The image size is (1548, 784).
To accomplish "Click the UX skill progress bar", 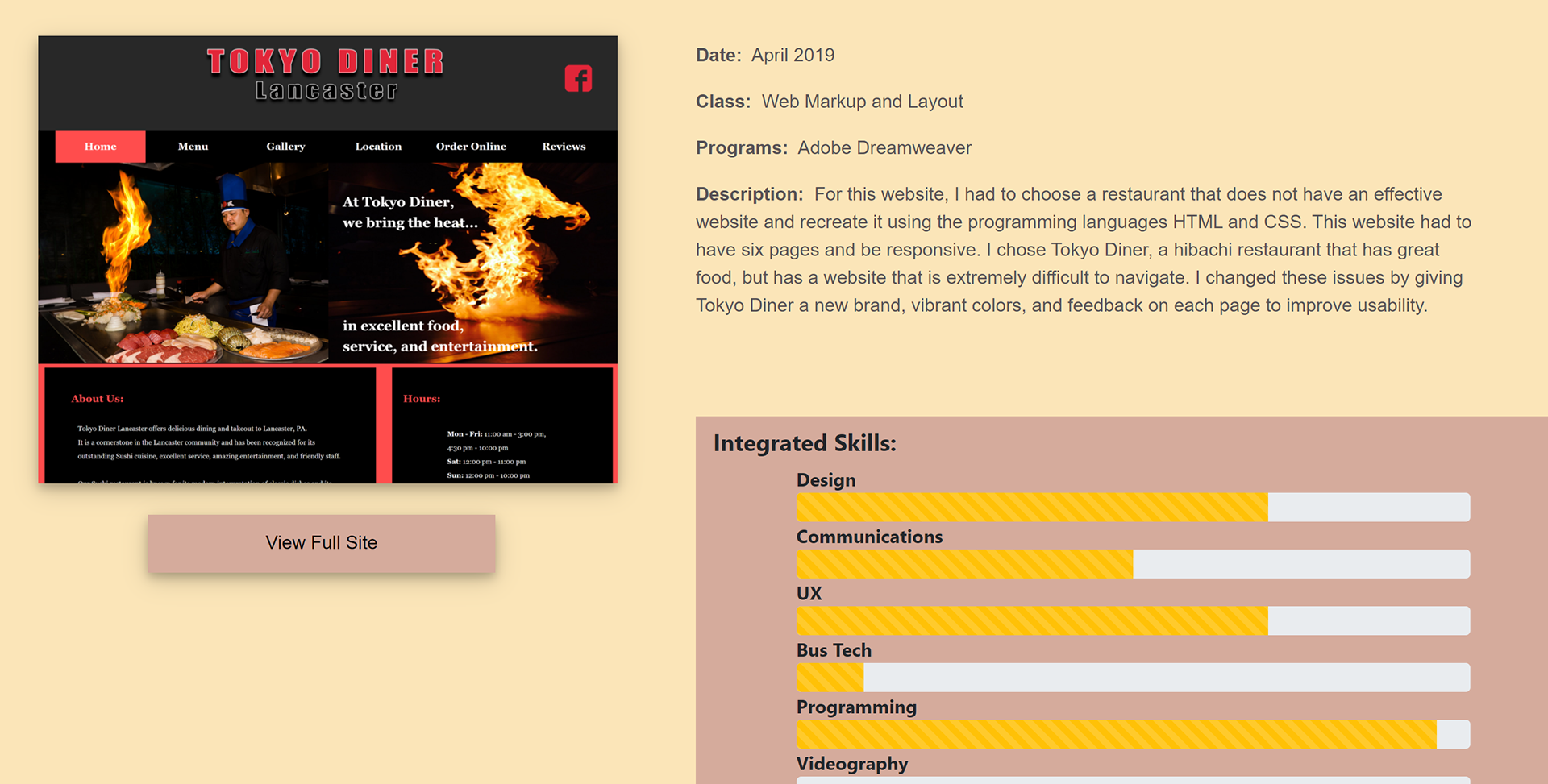I will (x=1133, y=620).
